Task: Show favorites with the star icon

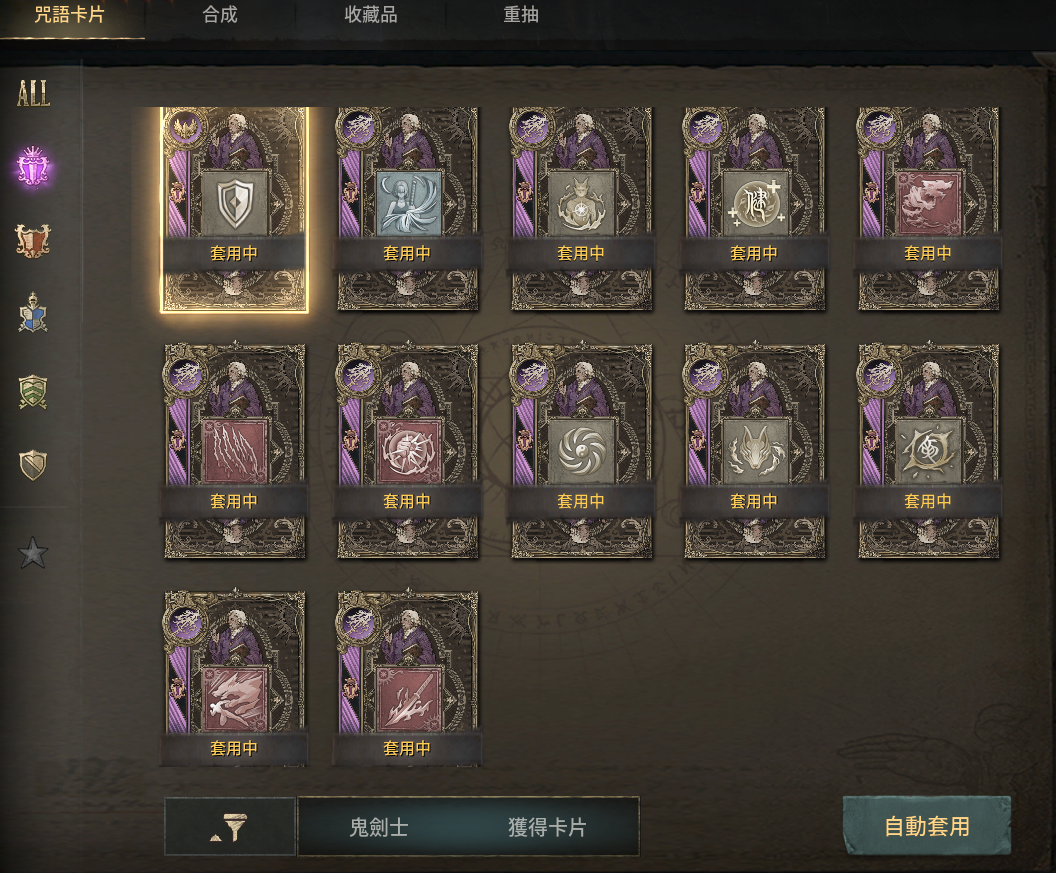Action: (33, 553)
